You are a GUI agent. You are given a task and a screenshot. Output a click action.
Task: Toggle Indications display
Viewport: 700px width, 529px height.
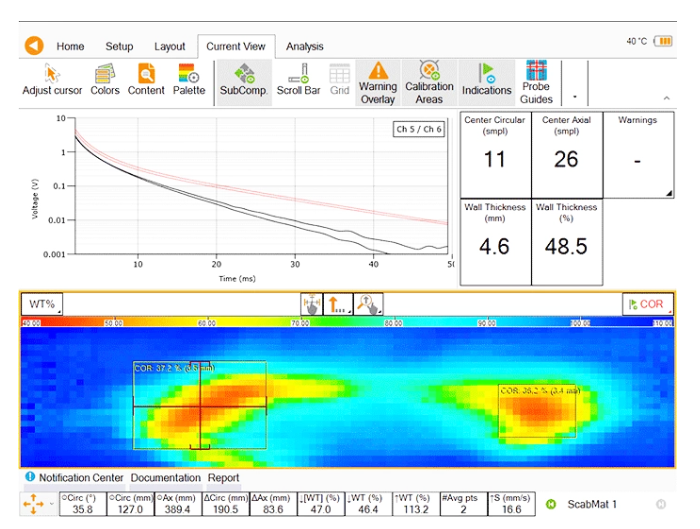pyautogui.click(x=486, y=81)
